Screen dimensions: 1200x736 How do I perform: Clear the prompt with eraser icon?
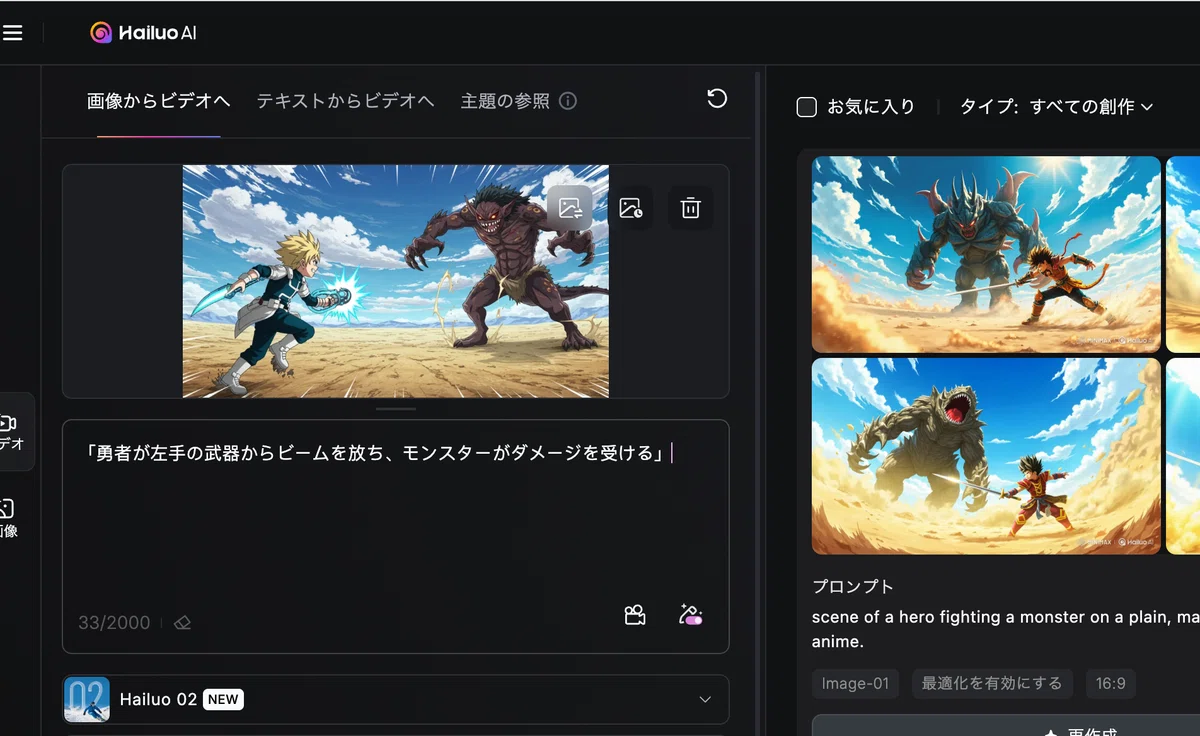pyautogui.click(x=182, y=623)
